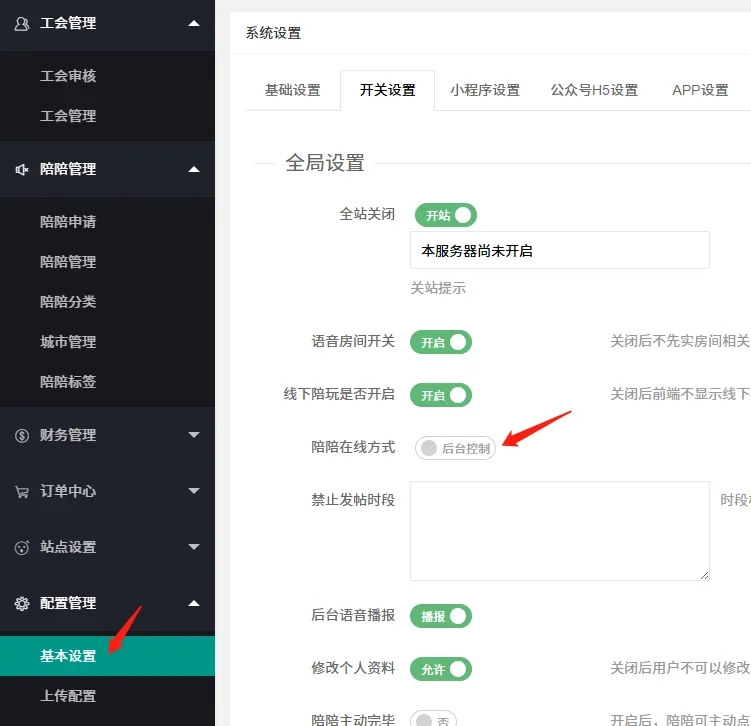This screenshot has height=726, width=751.
Task: Click the 订单中心 cart icon
Action: pyautogui.click(x=22, y=492)
